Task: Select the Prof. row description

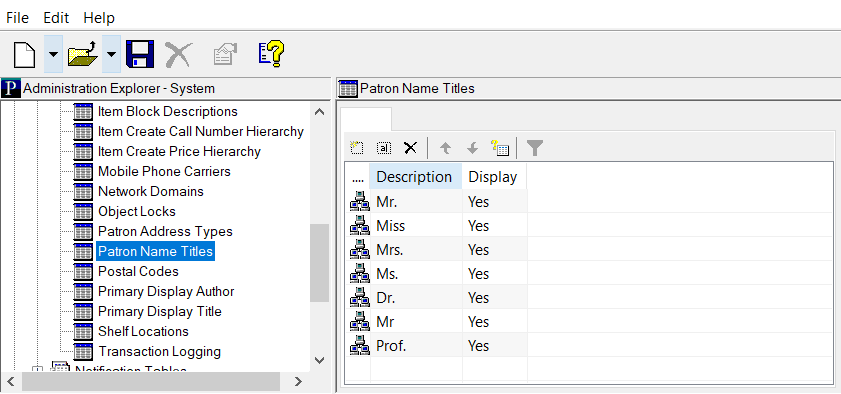Action: [x=391, y=346]
